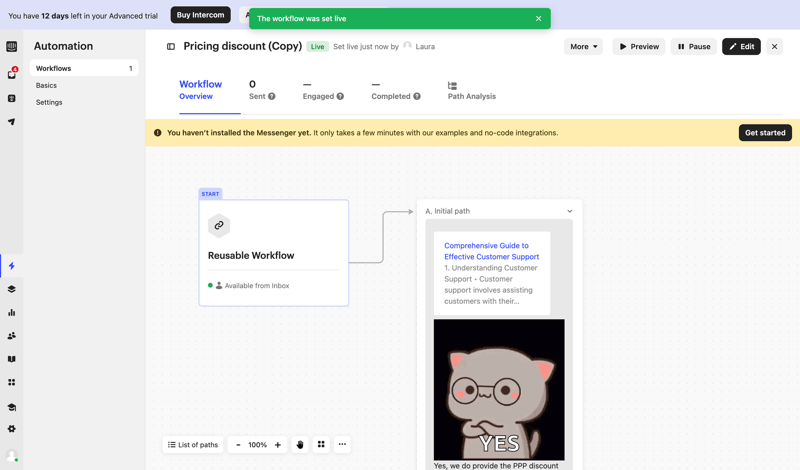Image resolution: width=800 pixels, height=470 pixels.
Task: Select Workflows in Automation menu
Action: coord(84,68)
